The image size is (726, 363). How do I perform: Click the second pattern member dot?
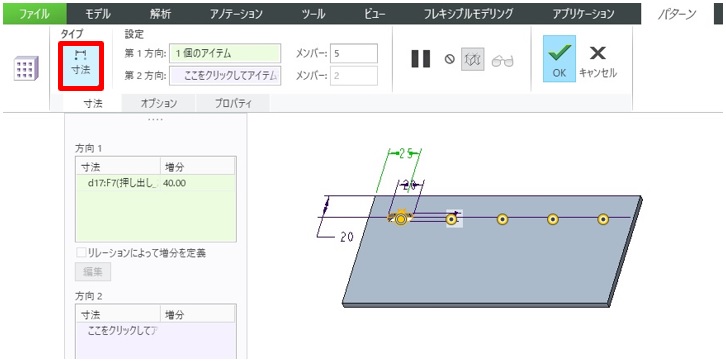point(451,219)
